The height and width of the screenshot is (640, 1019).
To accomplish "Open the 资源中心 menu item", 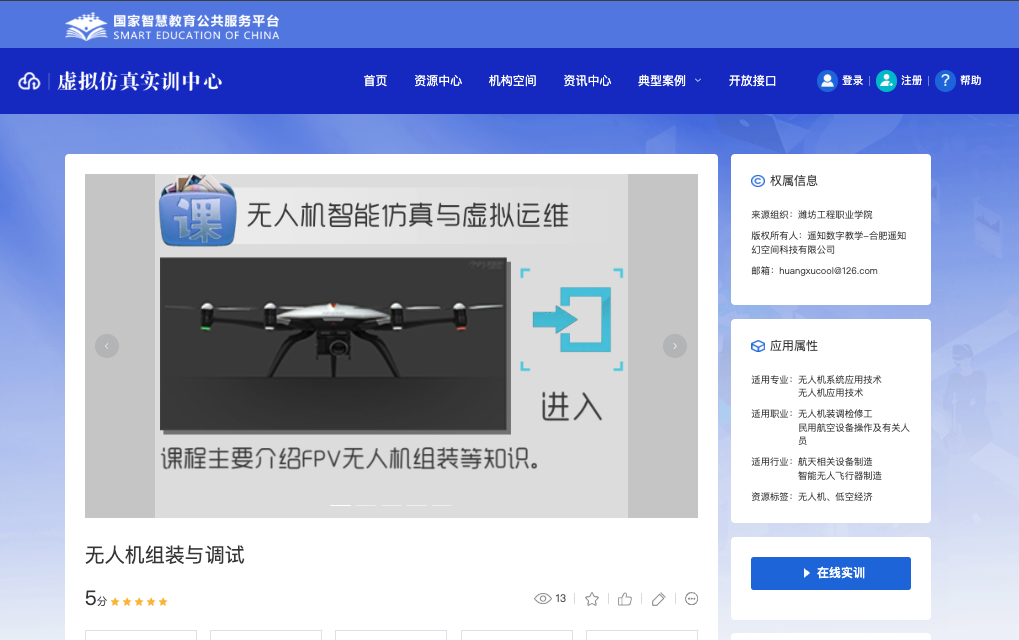I will pyautogui.click(x=438, y=81).
